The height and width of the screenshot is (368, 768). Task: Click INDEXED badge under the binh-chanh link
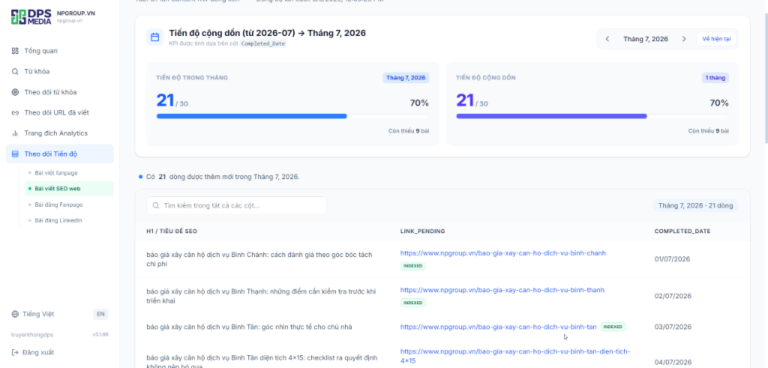coord(413,266)
